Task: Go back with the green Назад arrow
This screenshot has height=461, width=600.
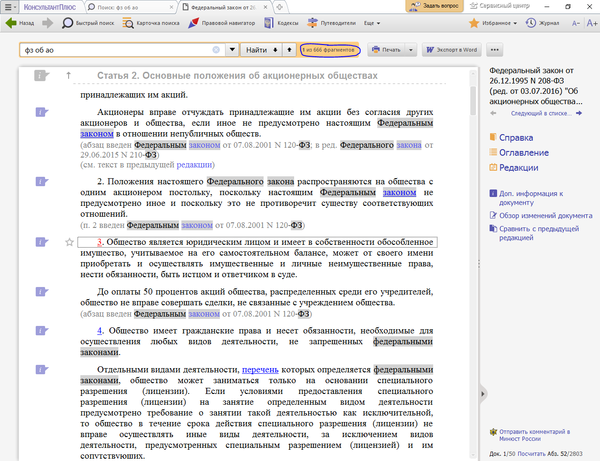Action: tap(20, 23)
